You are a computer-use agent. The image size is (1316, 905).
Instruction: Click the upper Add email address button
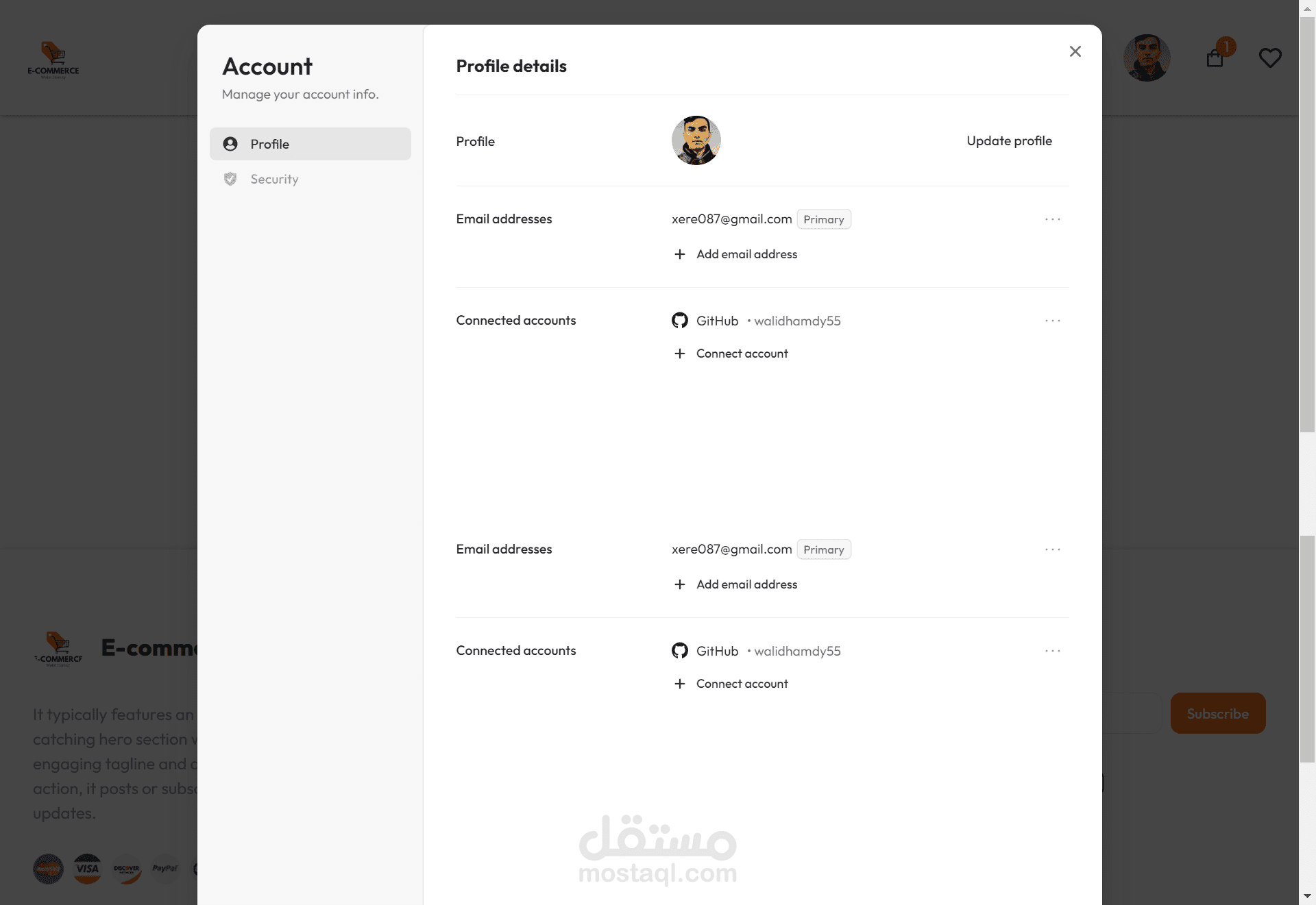tap(746, 254)
